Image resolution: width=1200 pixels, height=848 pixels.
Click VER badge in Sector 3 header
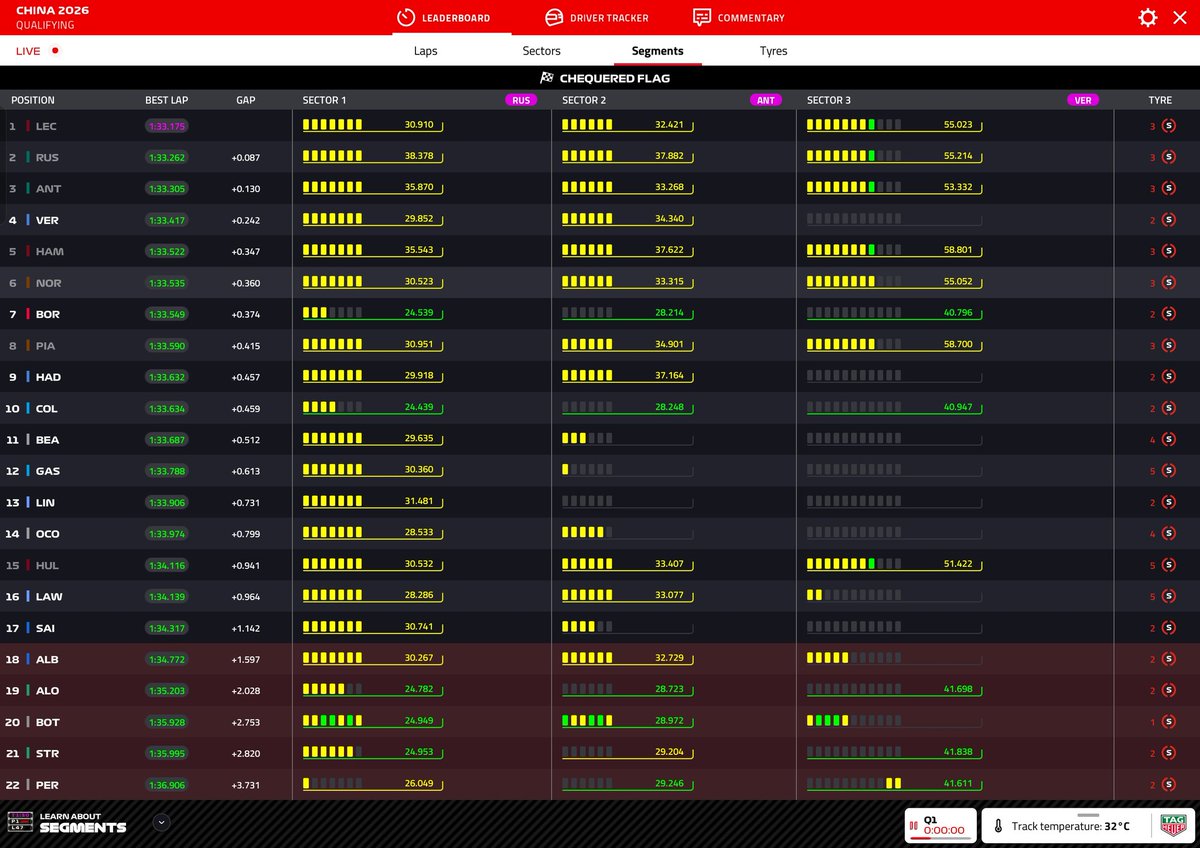pos(1083,100)
